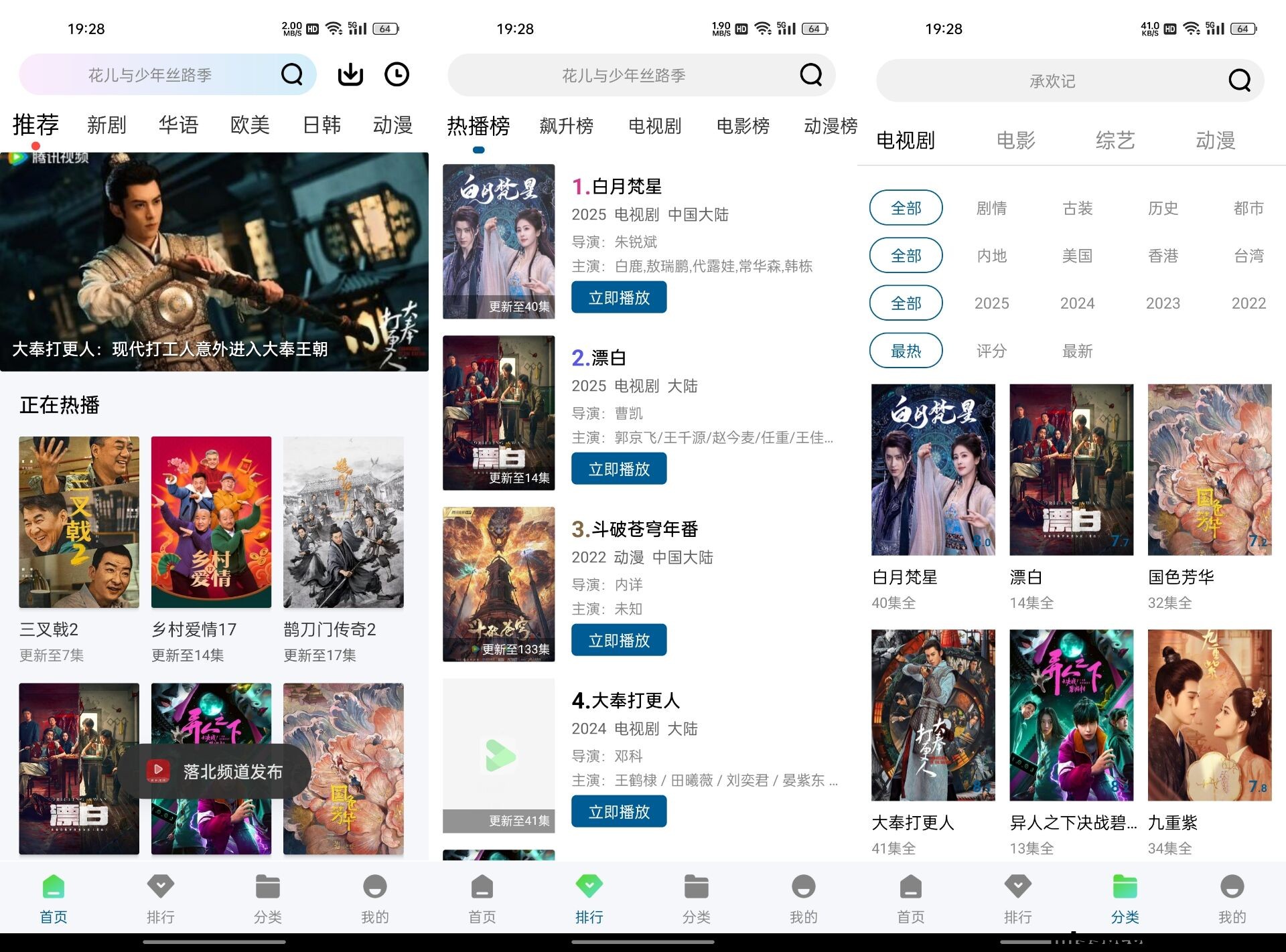This screenshot has width=1286, height=952.
Task: Filter by 内地 region
Action: coord(991,256)
